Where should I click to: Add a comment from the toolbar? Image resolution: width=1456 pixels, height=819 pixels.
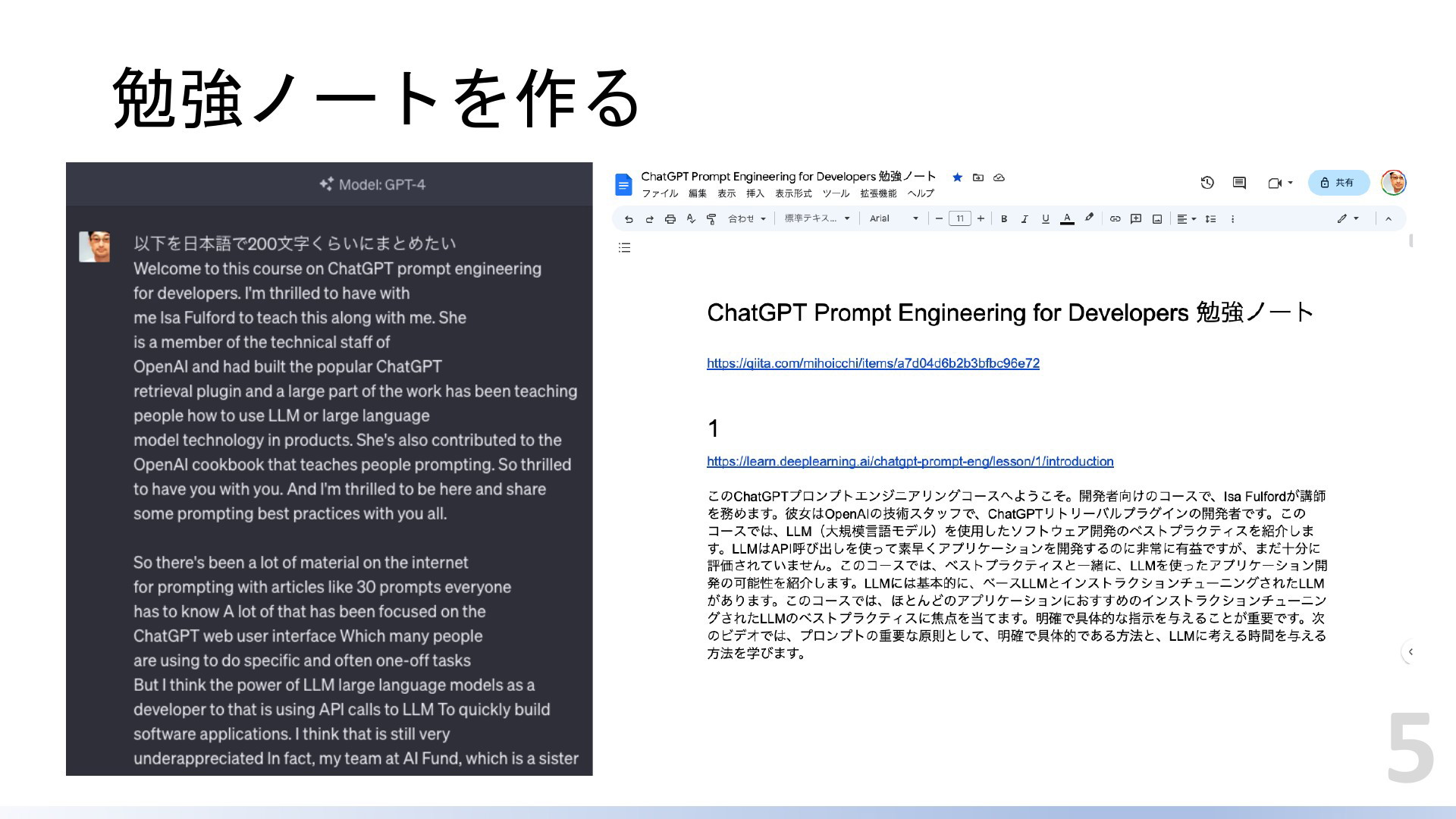[x=1136, y=219]
